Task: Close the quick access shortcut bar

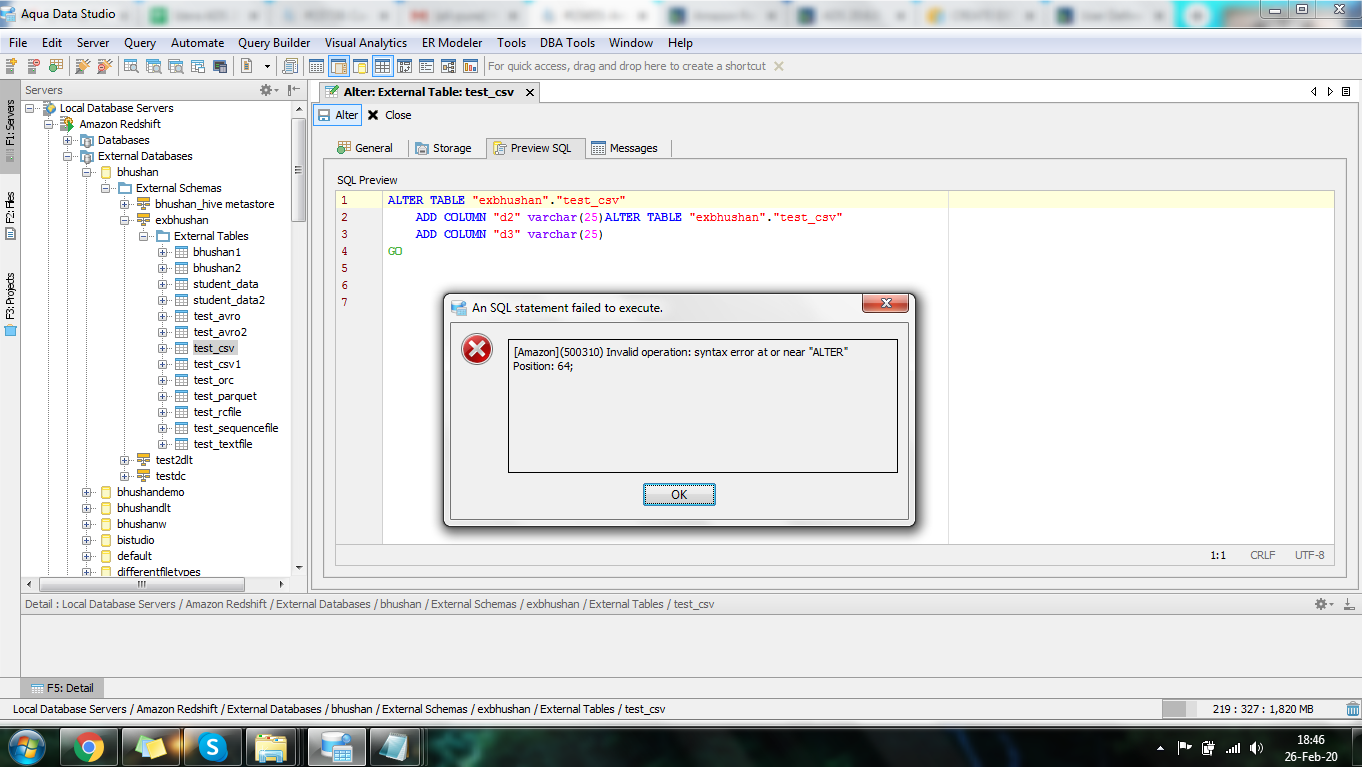Action: 779,66
